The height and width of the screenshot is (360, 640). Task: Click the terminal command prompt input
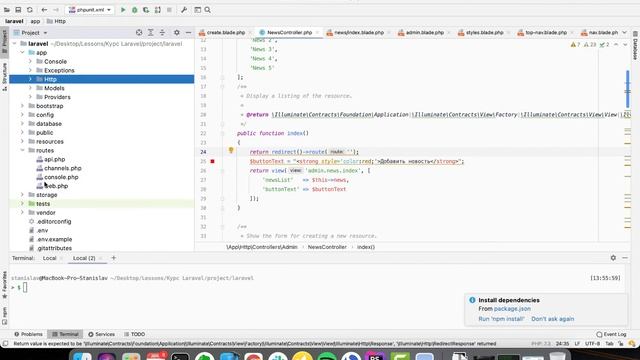coord(25,287)
